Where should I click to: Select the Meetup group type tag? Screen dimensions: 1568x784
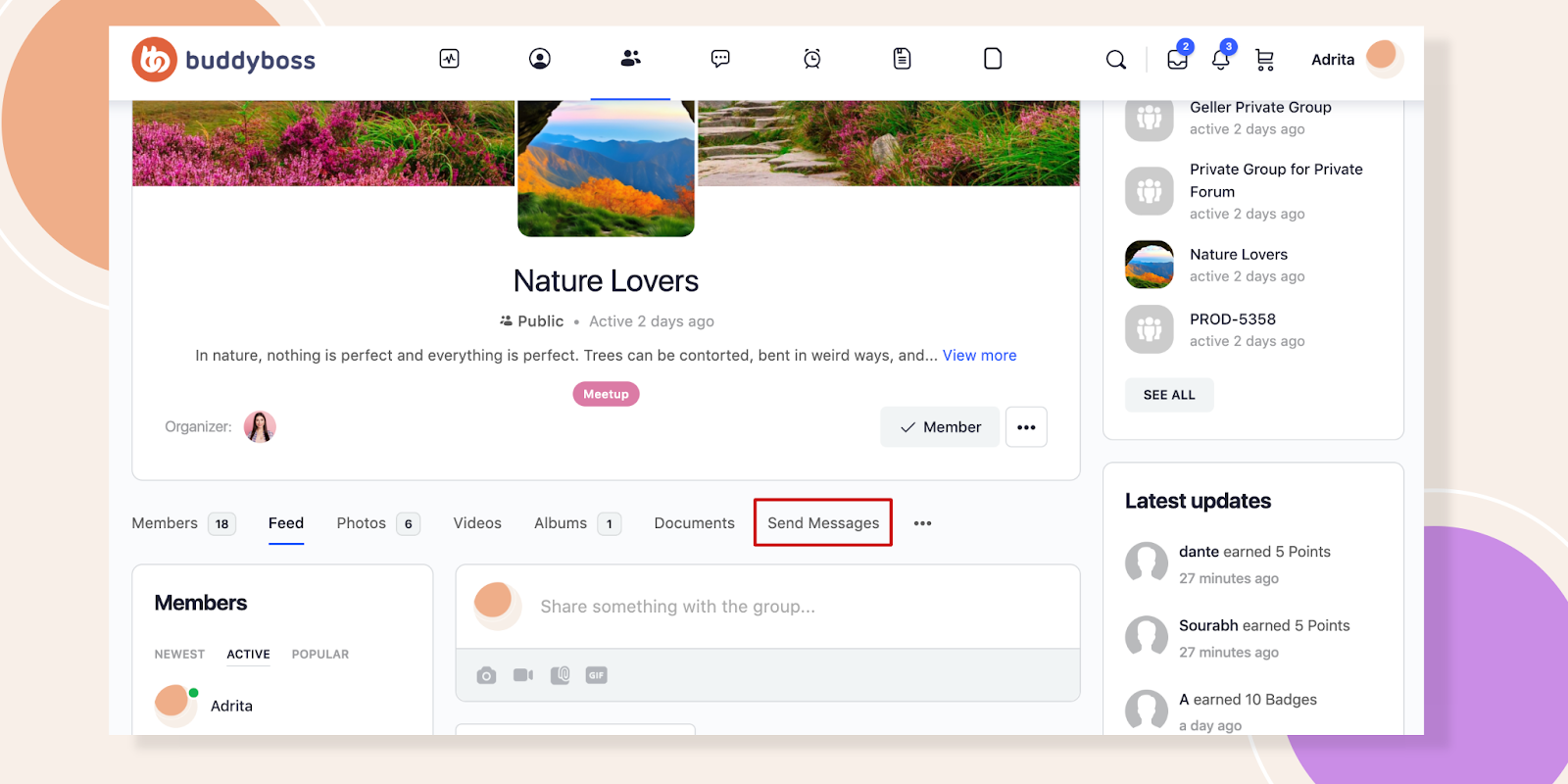click(x=606, y=394)
